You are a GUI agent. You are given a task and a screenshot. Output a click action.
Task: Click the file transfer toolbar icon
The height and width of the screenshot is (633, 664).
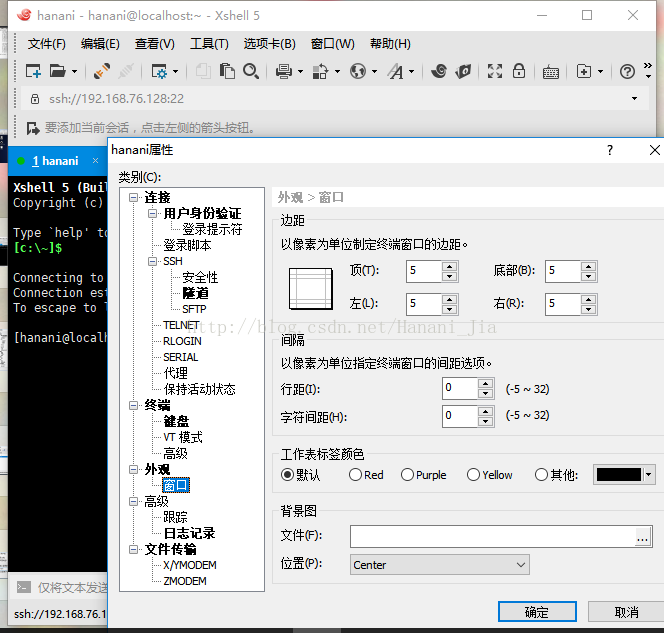point(321,71)
